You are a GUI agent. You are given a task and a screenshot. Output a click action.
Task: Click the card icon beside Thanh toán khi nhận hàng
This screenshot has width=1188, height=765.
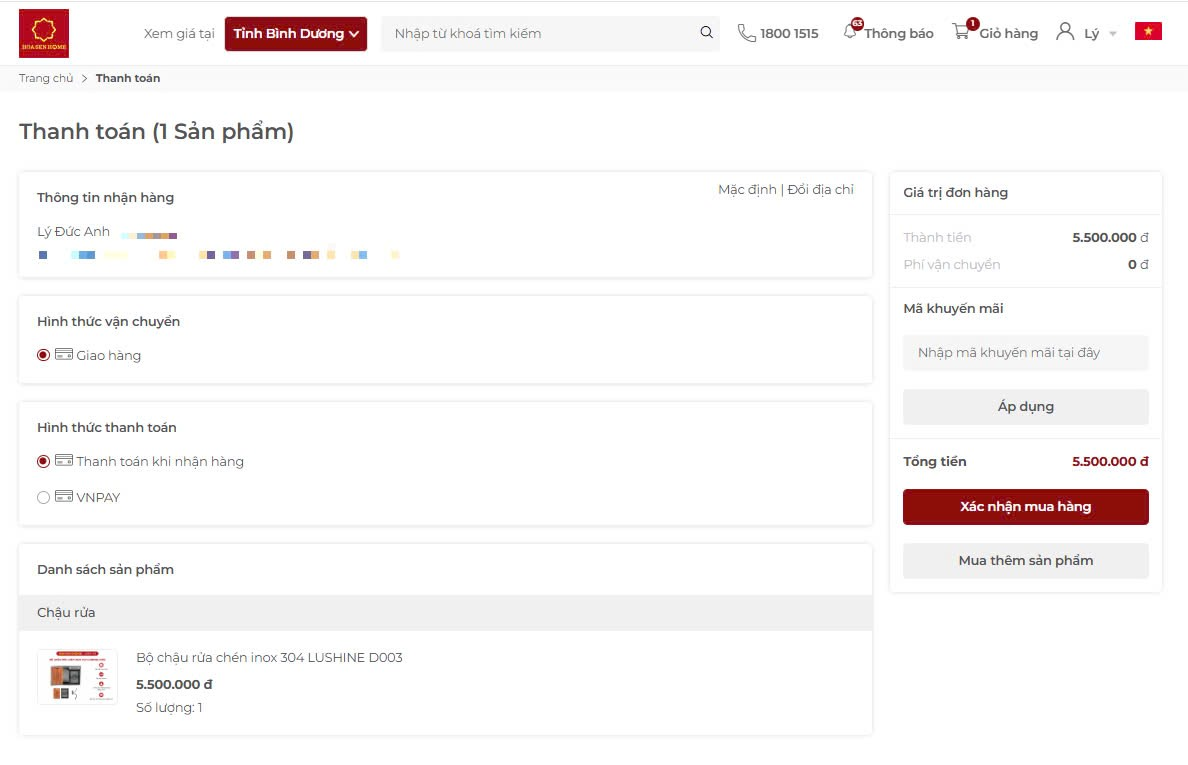pyautogui.click(x=64, y=461)
